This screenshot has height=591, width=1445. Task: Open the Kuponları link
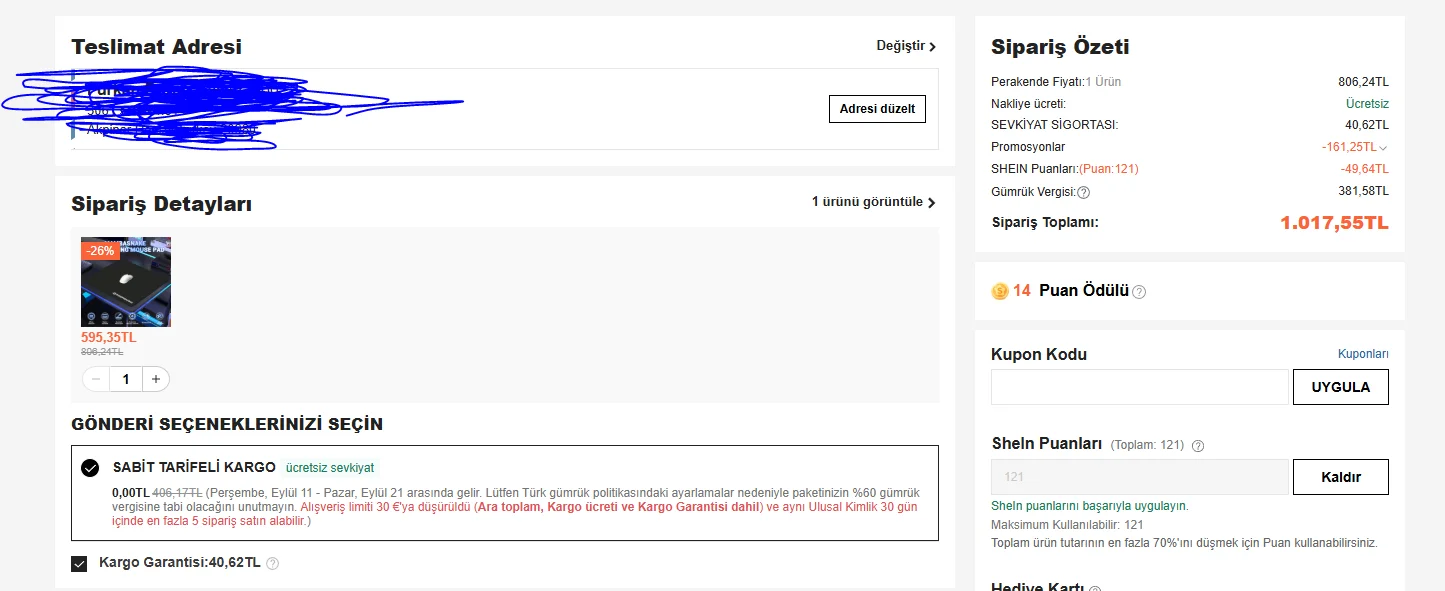1363,354
